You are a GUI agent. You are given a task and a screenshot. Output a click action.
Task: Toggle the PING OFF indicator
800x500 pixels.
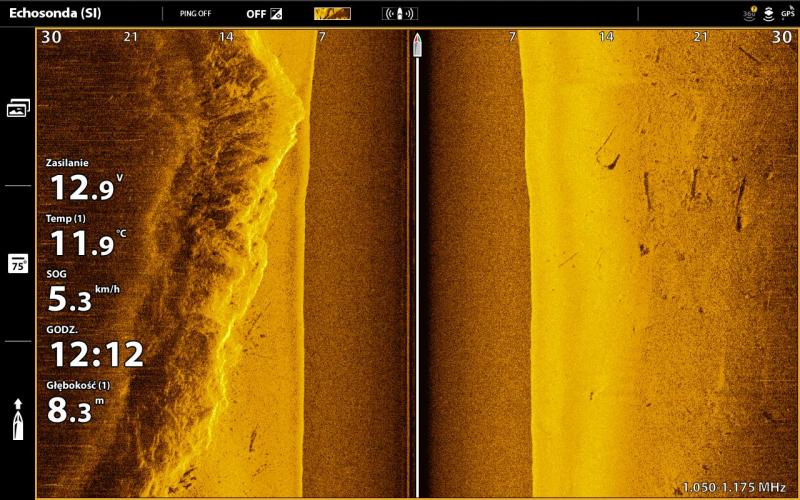(x=195, y=14)
